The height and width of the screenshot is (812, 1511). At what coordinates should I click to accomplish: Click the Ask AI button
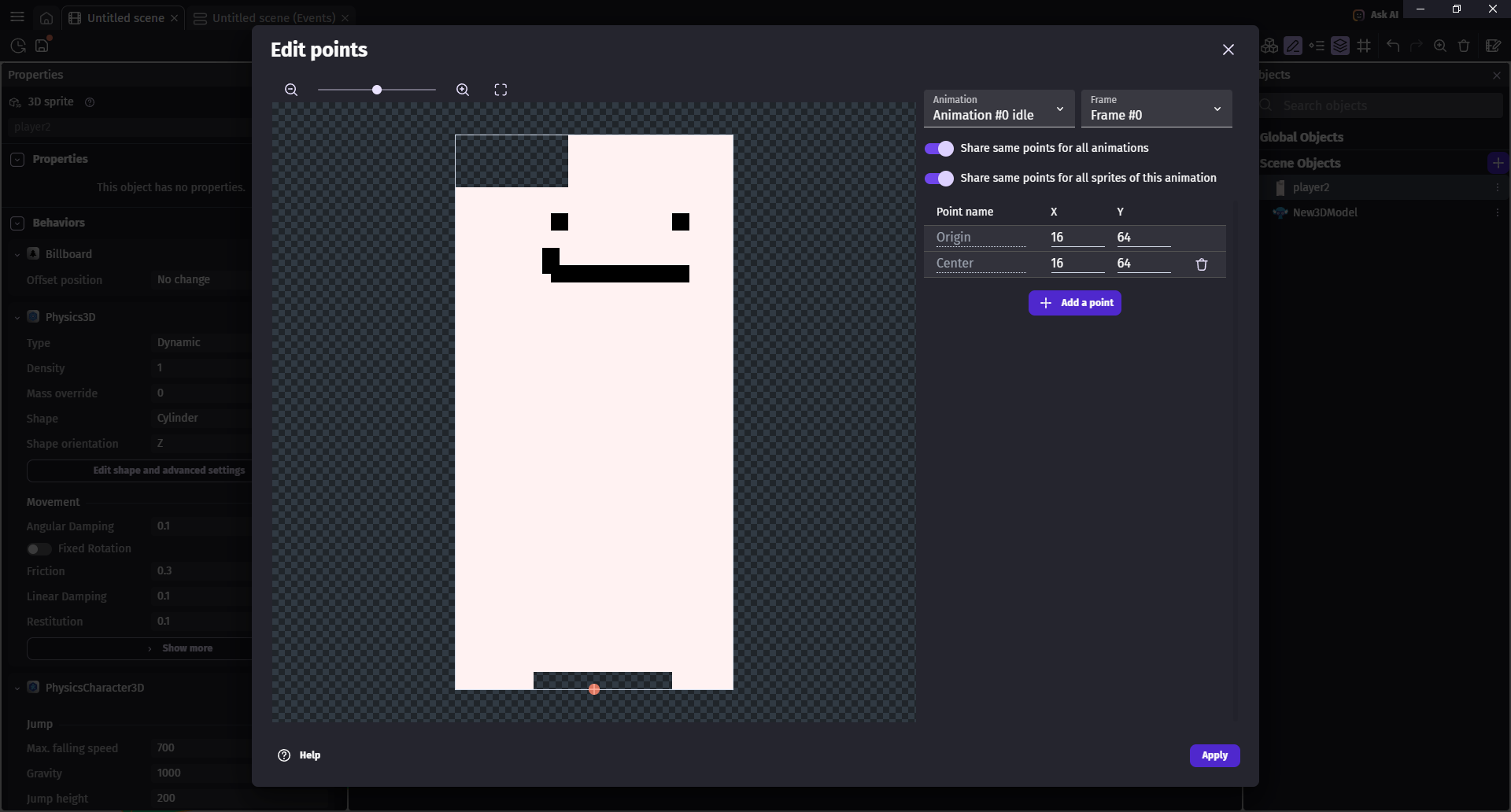coord(1375,14)
